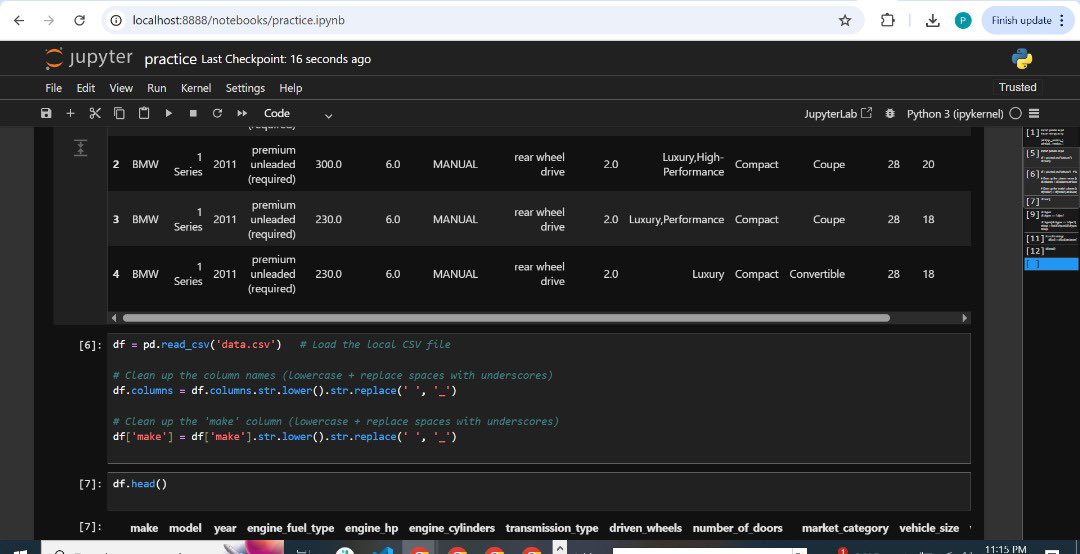Select the 'Luxury,Performance' category cell
Viewport: 1080px width, 554px height.
[676, 219]
